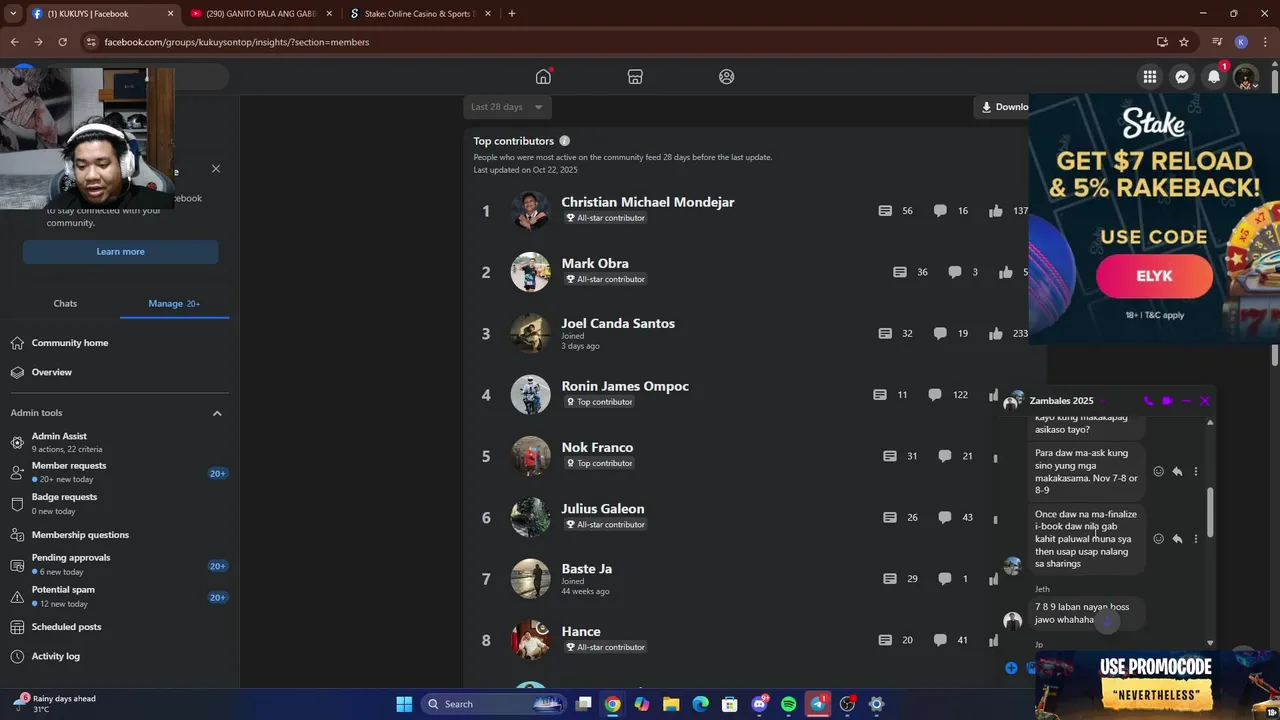Screen dimensions: 1280x720
Task: Open Mark Obra's profile link
Action: pos(595,264)
